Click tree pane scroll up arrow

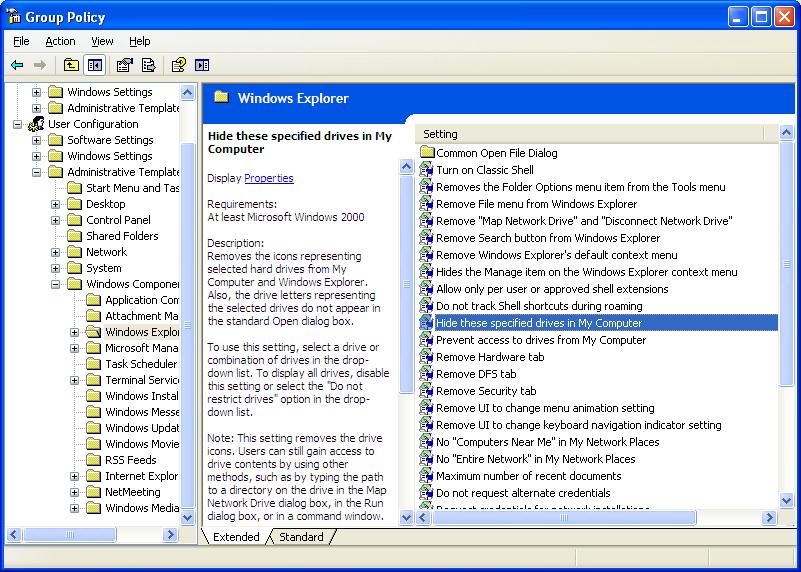[187, 92]
